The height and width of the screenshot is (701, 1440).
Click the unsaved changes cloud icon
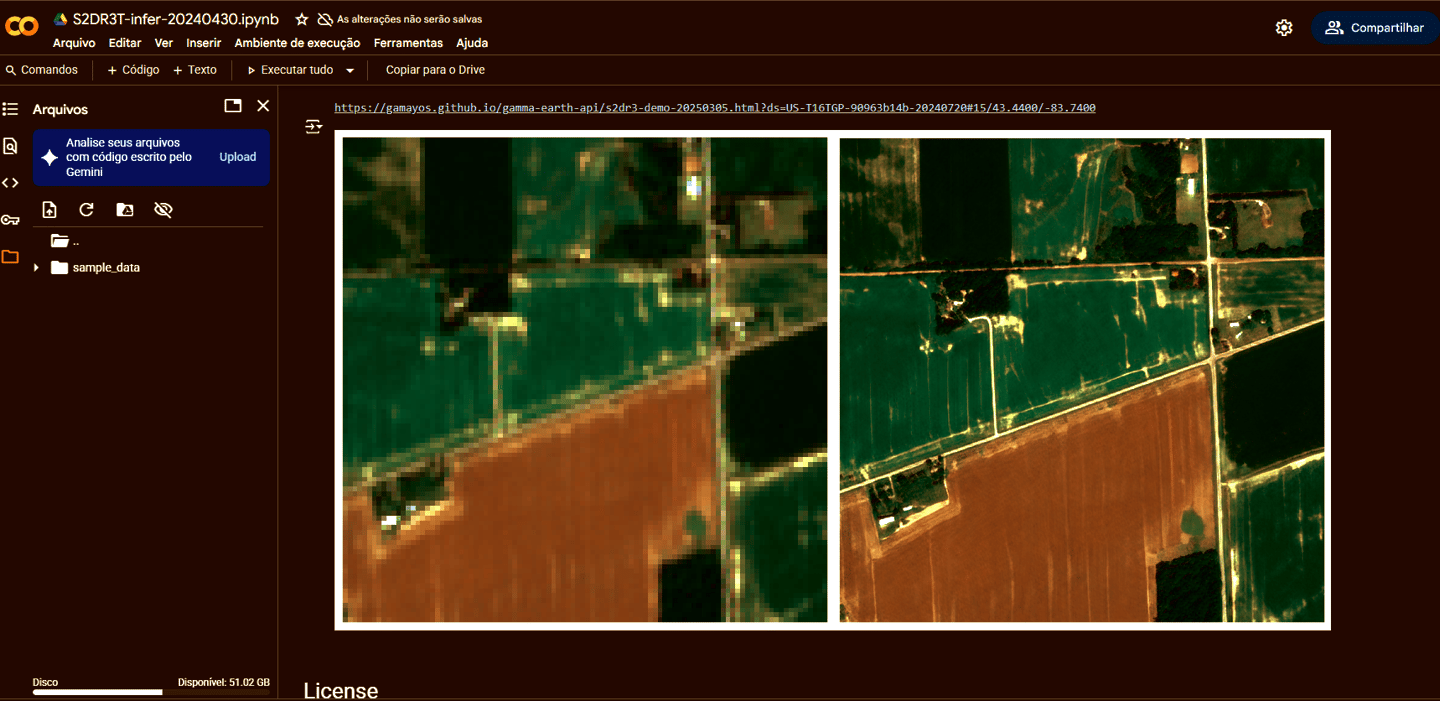[325, 19]
